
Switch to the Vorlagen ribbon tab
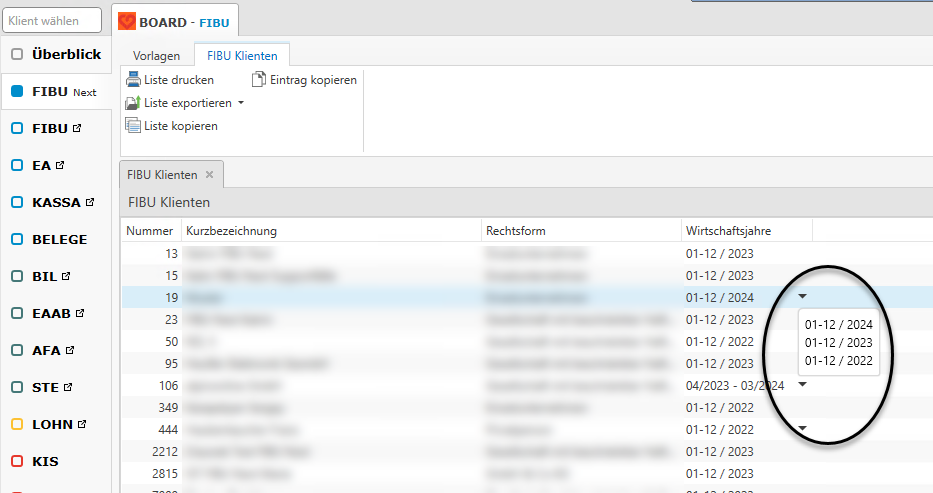[x=155, y=56]
